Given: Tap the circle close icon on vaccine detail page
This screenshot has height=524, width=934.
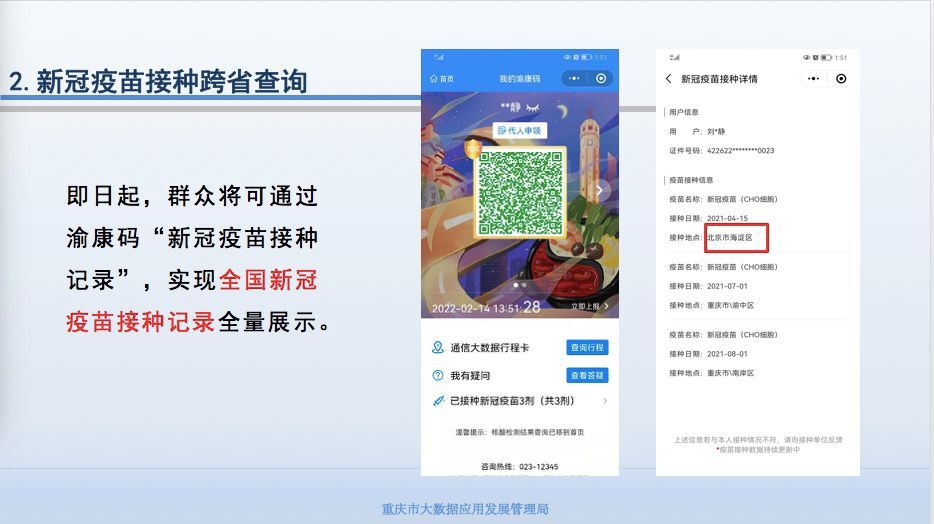Looking at the screenshot, I should tap(841, 79).
